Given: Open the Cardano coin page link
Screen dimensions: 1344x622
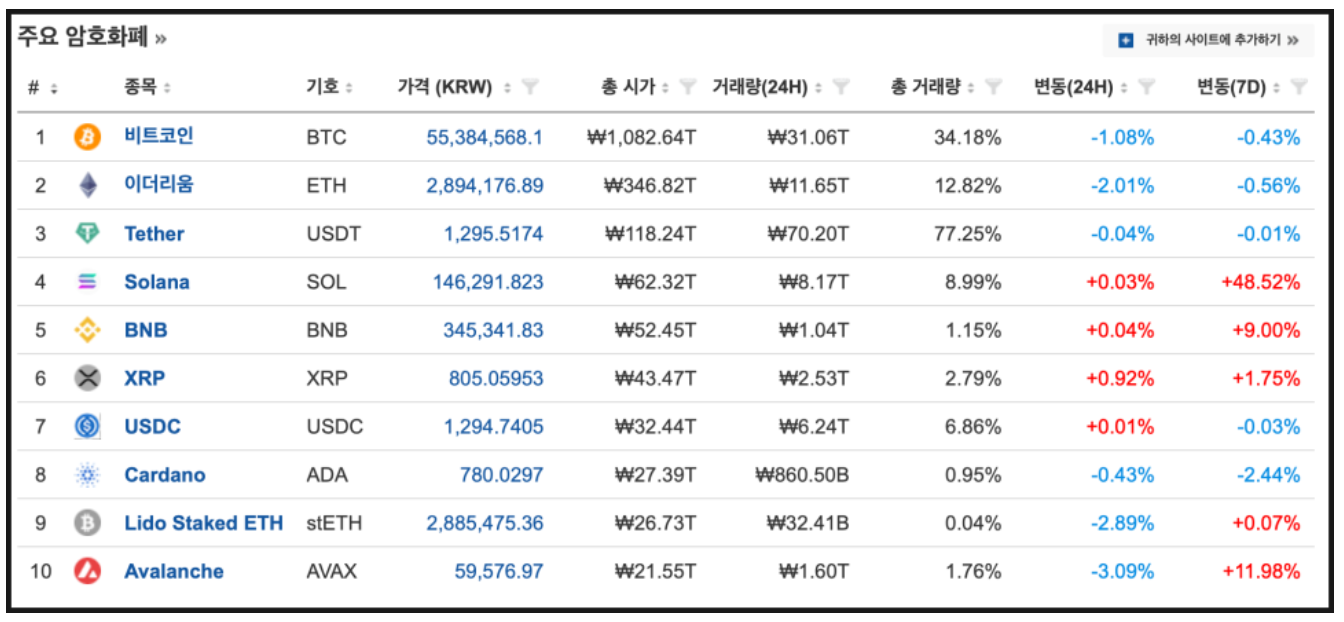Looking at the screenshot, I should tap(165, 475).
